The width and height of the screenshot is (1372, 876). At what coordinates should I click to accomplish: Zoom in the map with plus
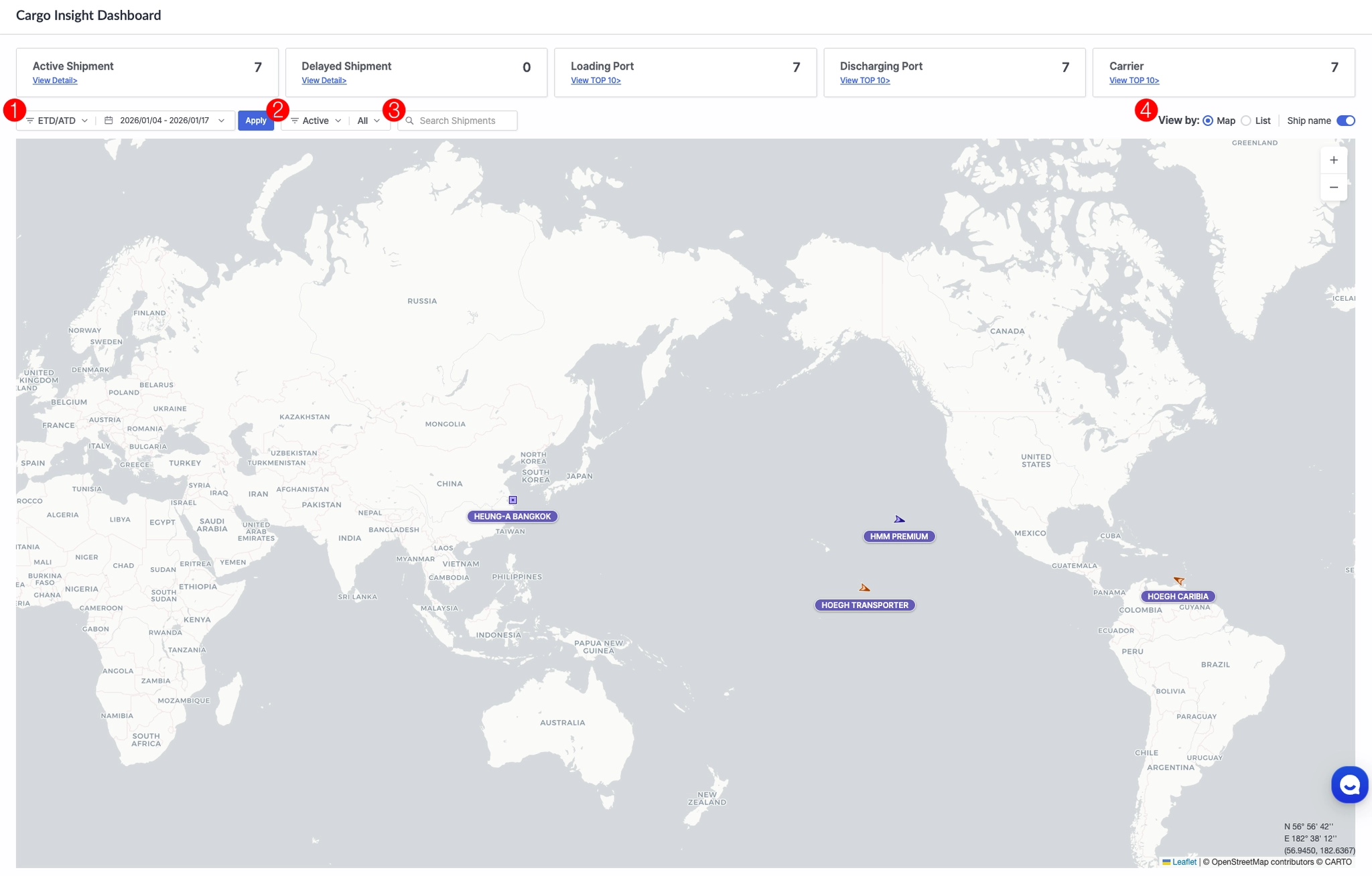1333,160
